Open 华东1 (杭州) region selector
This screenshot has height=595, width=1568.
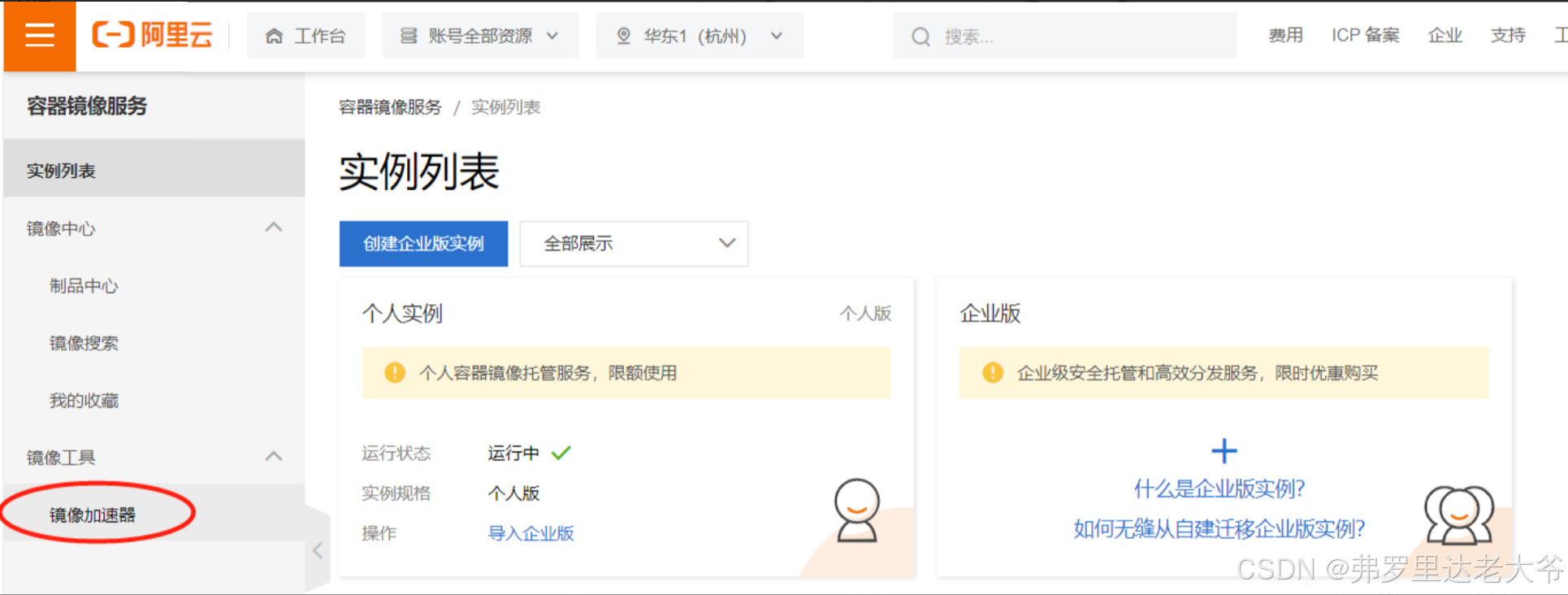[x=700, y=36]
